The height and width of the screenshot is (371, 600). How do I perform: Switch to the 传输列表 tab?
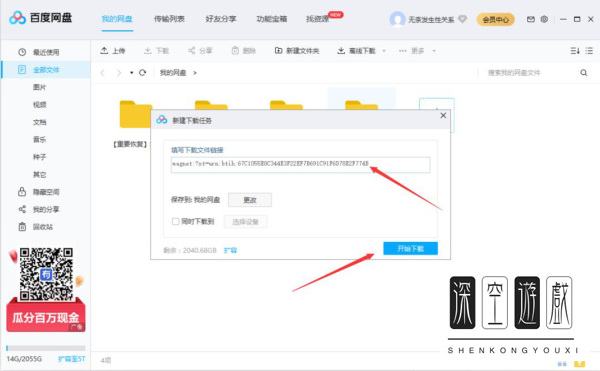pos(169,19)
